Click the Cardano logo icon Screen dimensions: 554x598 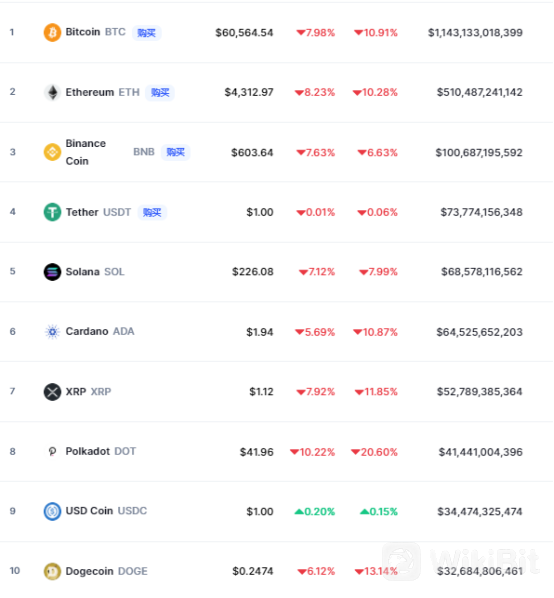pyautogui.click(x=52, y=332)
